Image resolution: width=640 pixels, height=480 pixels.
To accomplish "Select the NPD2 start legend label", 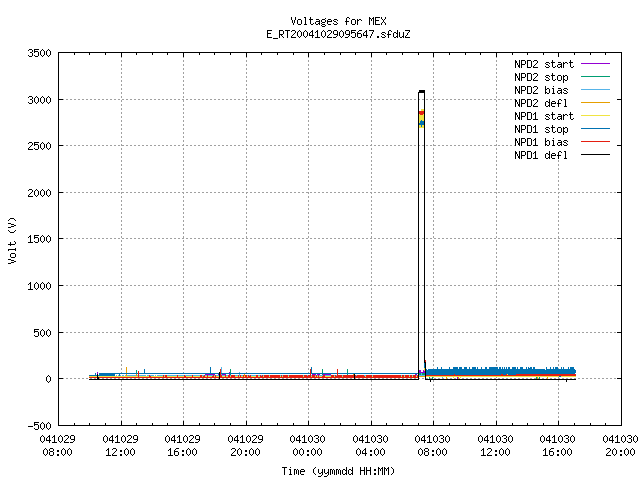I will tap(544, 64).
